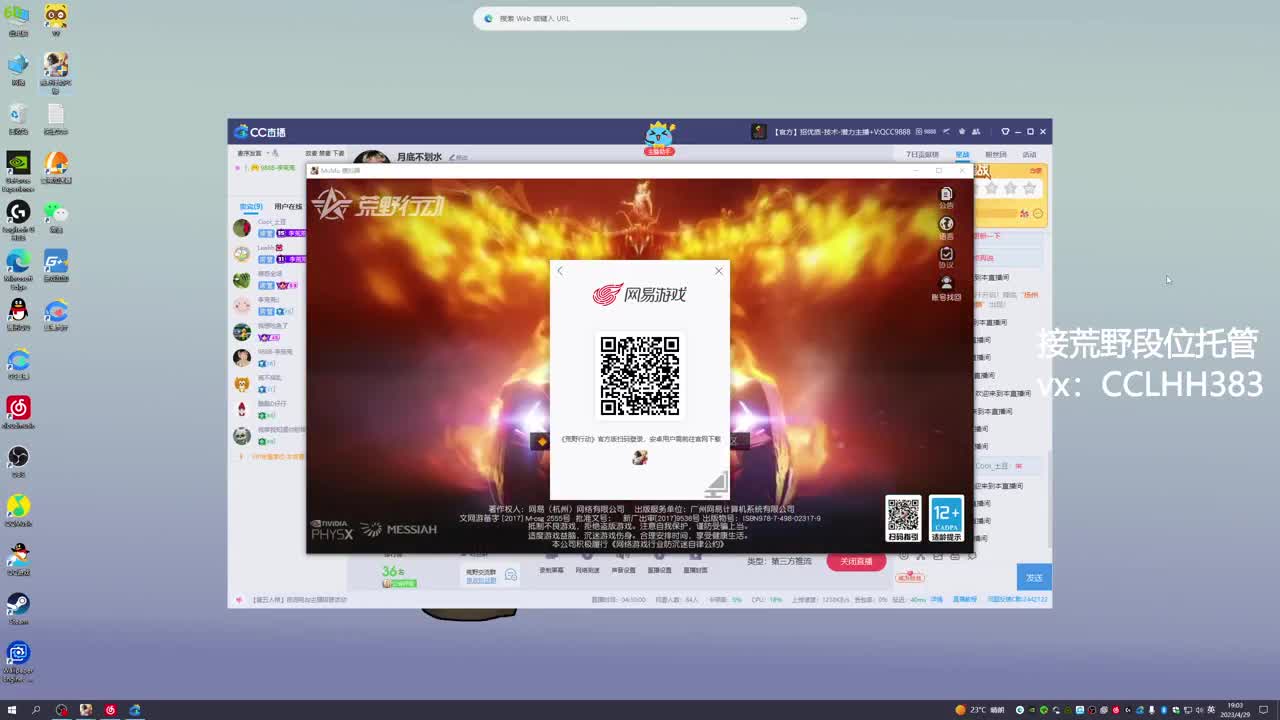This screenshot has height=720, width=1280.
Task: Open the GeForce Experience desktop icon
Action: [18, 171]
